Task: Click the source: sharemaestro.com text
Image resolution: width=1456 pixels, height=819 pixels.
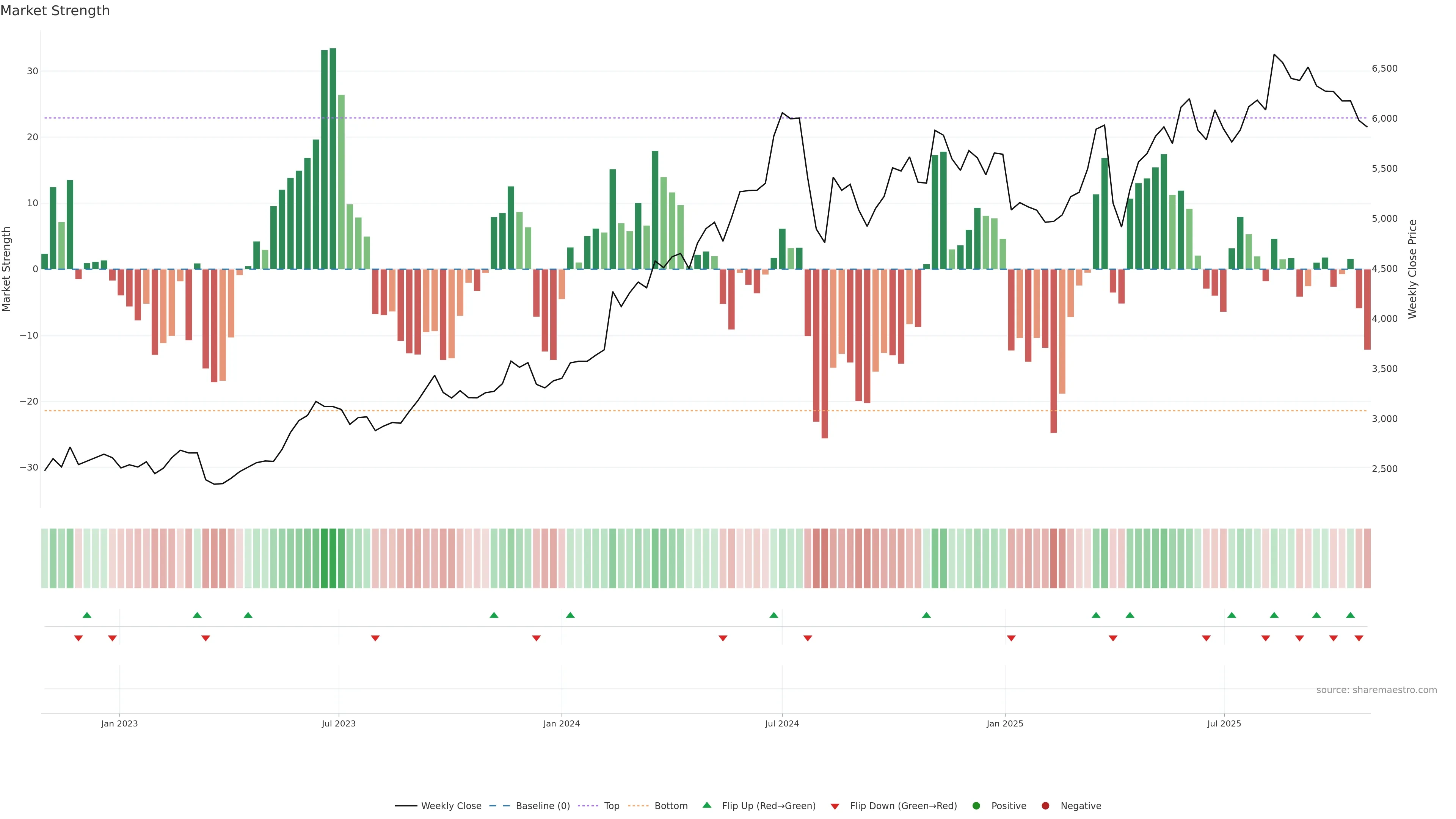Action: (1376, 690)
